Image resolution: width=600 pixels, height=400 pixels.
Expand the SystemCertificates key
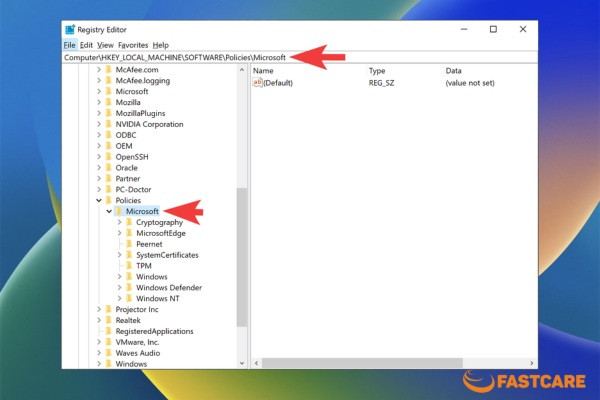(x=119, y=255)
